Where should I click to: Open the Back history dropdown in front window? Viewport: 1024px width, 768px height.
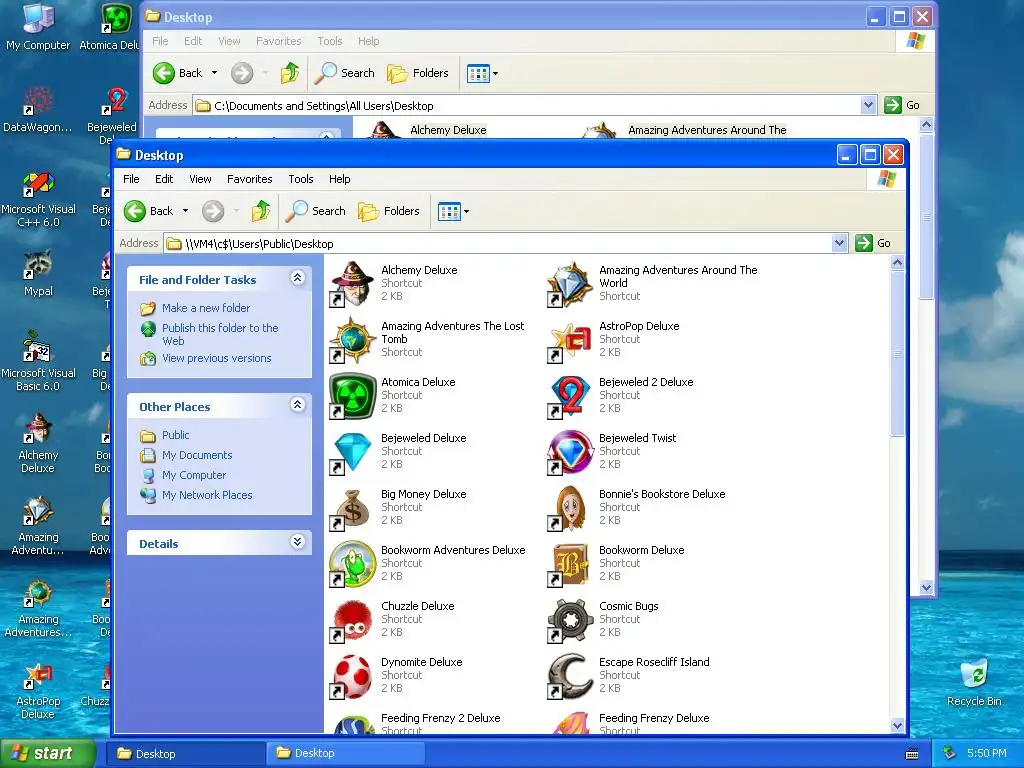[x=185, y=211]
